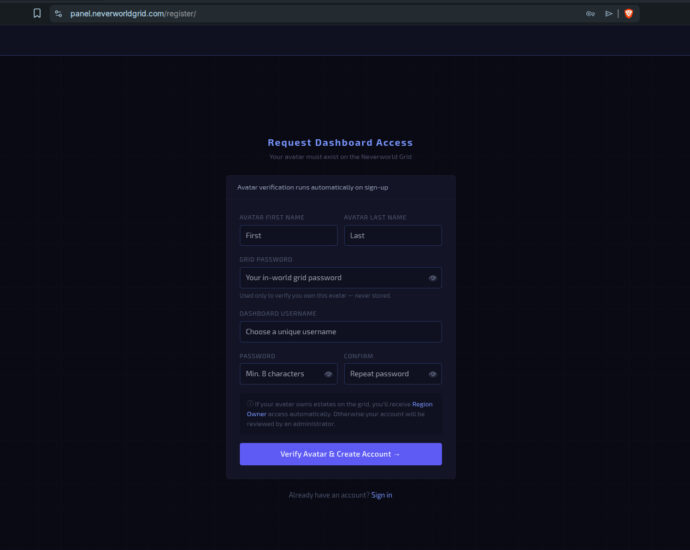Toggle visibility of the Password field
Screen dimensions: 690x550
(x=328, y=374)
